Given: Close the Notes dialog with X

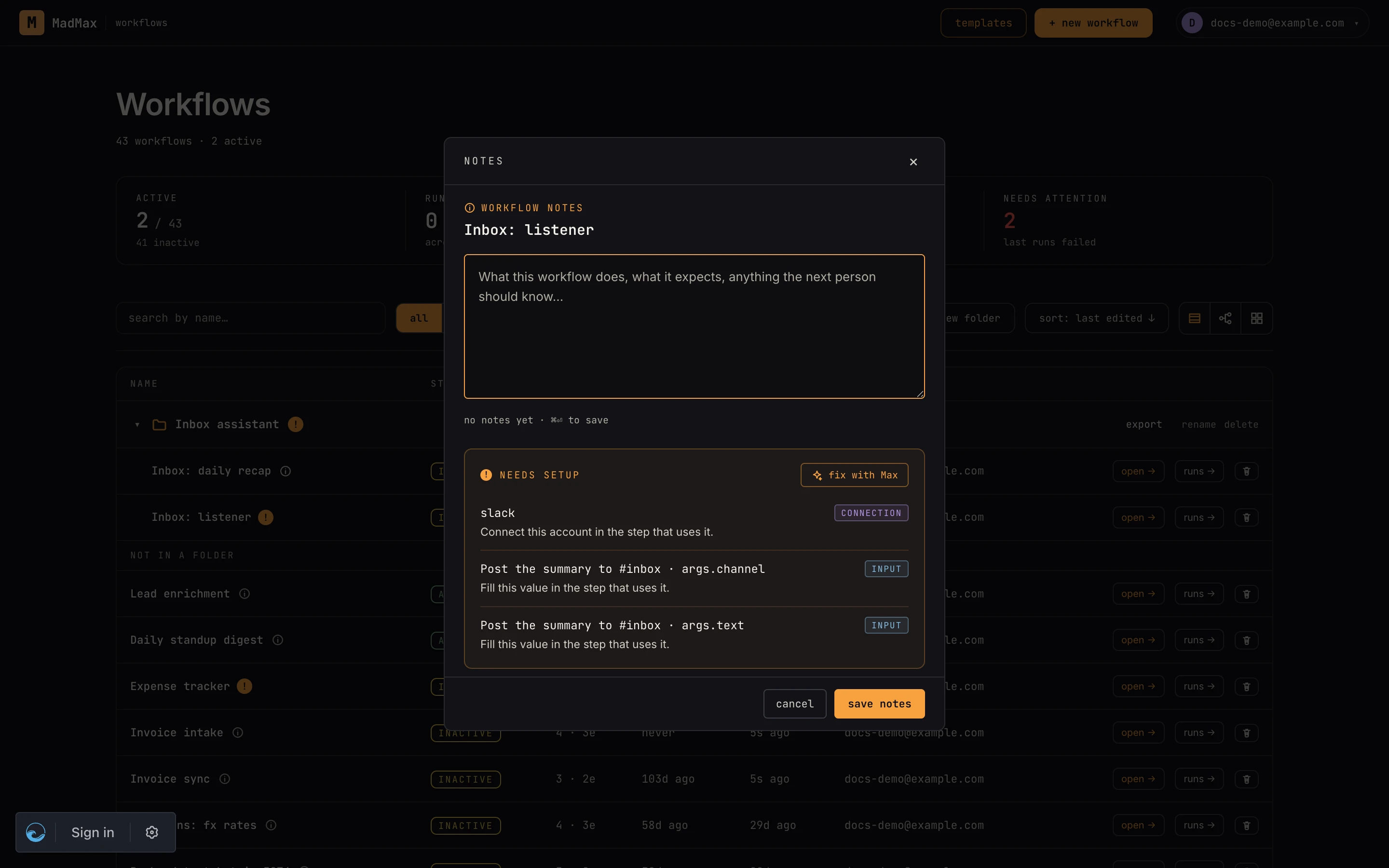Looking at the screenshot, I should pos(913,162).
